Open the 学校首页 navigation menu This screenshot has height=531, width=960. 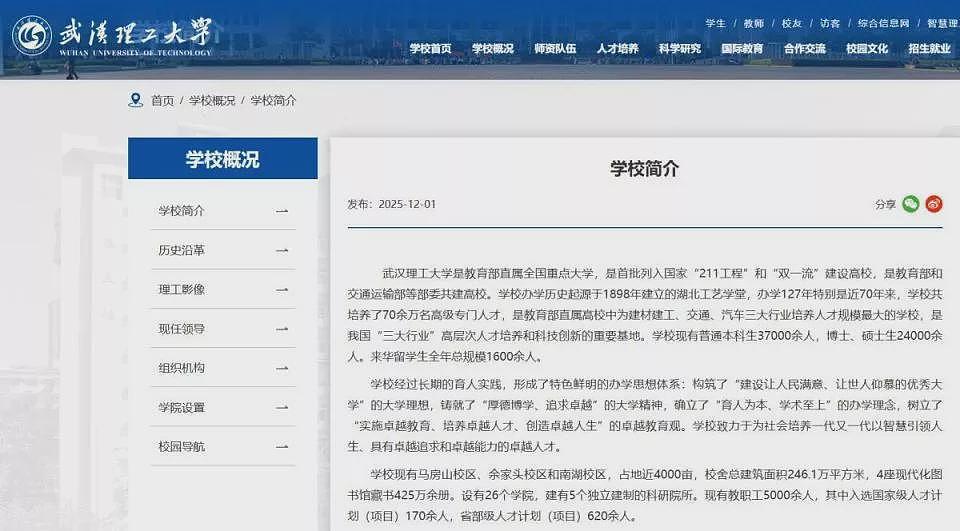click(x=430, y=48)
